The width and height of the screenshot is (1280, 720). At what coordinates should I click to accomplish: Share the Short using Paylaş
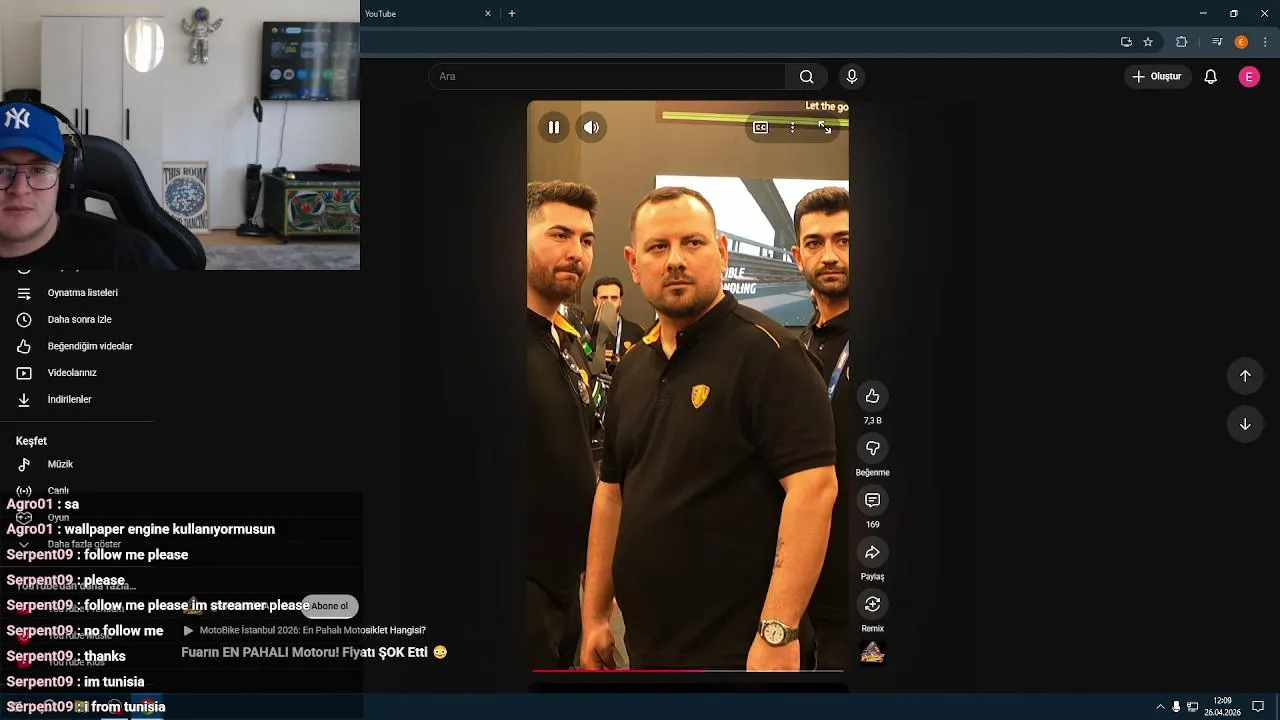[872, 552]
